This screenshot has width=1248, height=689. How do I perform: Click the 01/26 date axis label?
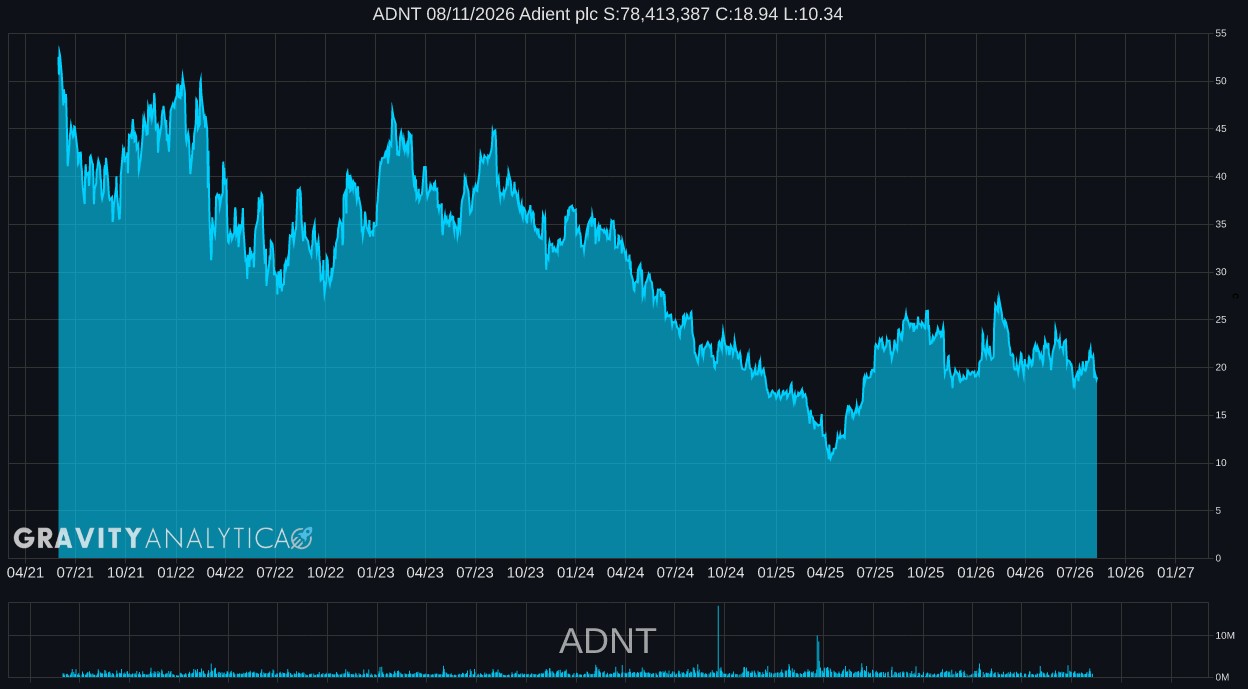(x=975, y=573)
